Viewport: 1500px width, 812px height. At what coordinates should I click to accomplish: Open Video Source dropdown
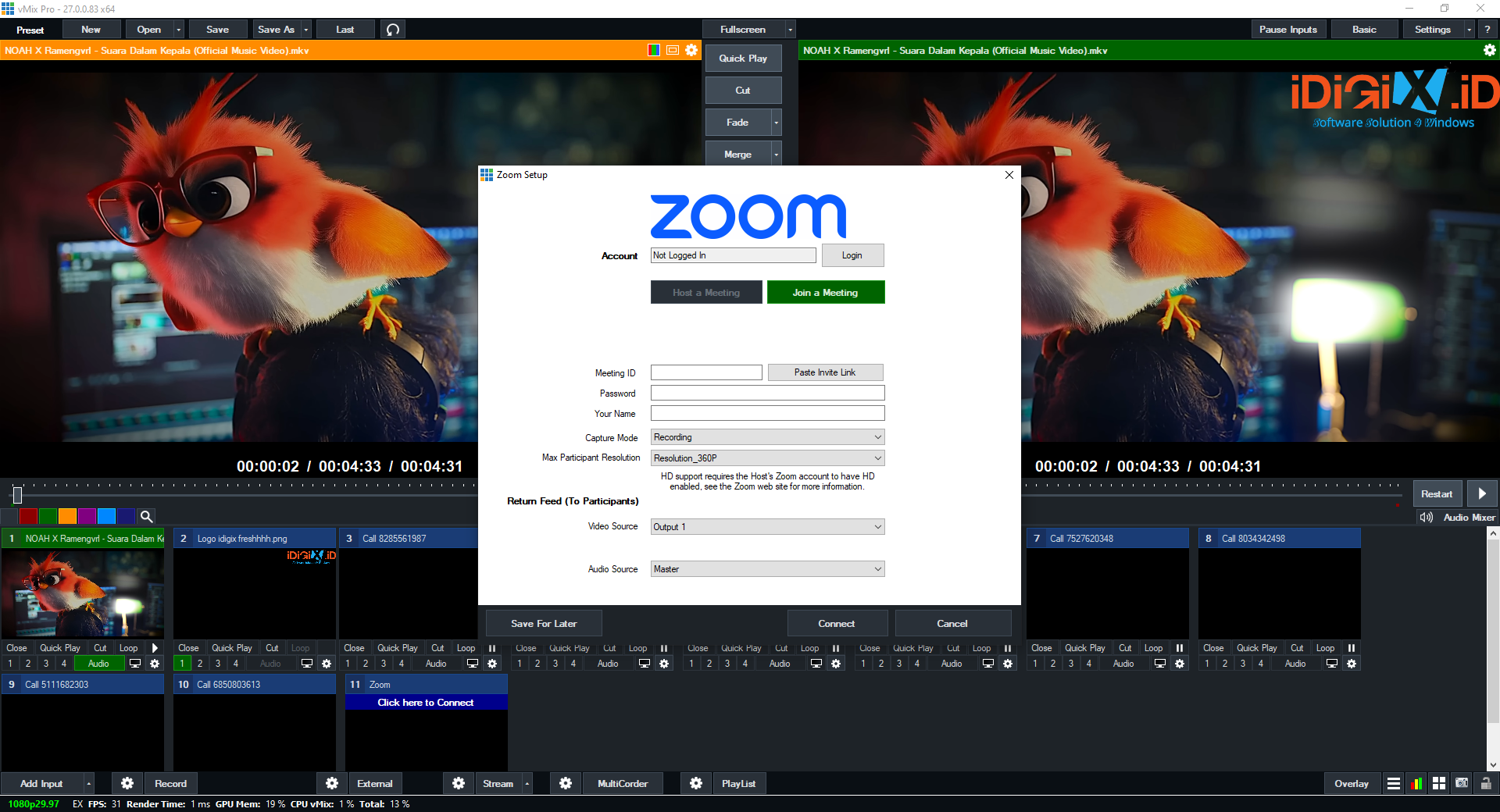pyautogui.click(x=767, y=527)
